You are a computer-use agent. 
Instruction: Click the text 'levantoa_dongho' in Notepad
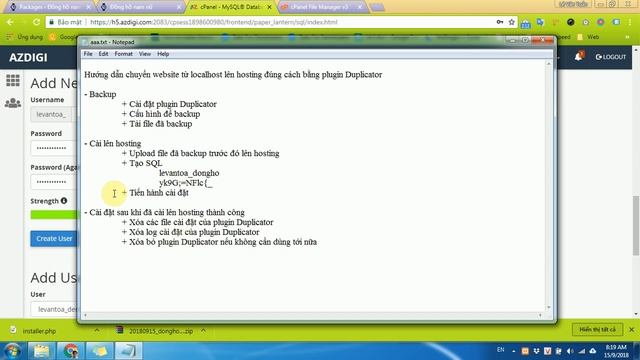click(x=189, y=173)
